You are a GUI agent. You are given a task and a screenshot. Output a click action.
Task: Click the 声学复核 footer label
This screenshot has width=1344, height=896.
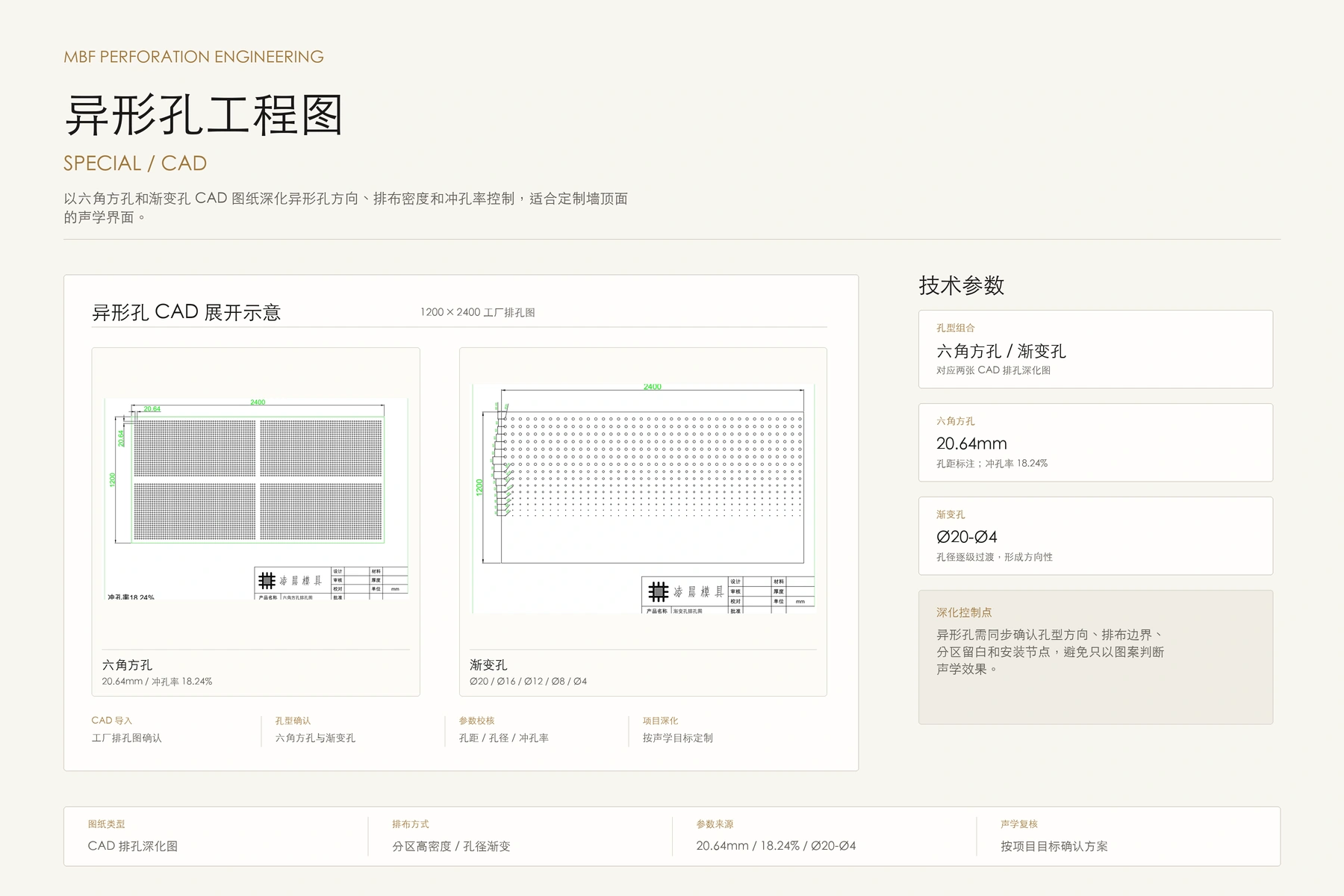pyautogui.click(x=1019, y=824)
